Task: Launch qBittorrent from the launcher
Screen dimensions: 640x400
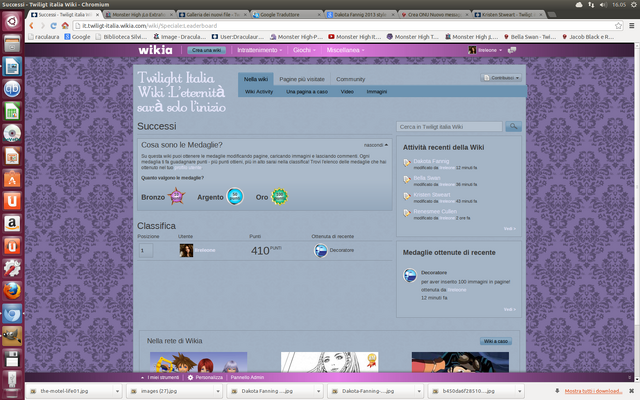Action: point(12,88)
